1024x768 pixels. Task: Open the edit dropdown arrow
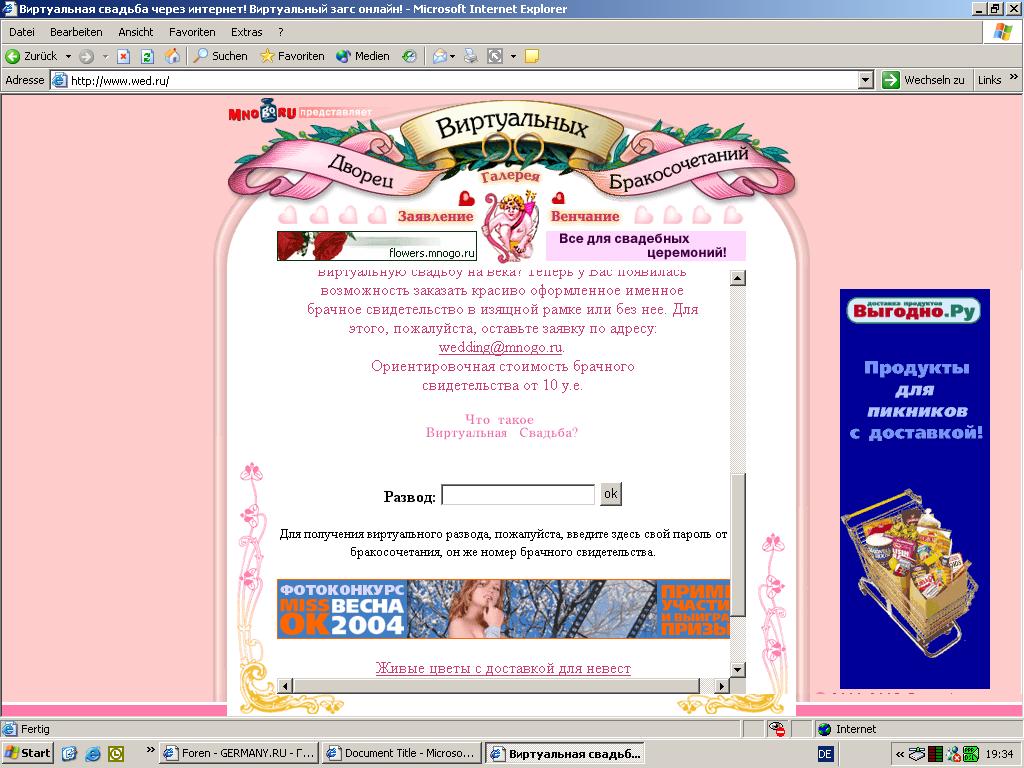[x=513, y=56]
